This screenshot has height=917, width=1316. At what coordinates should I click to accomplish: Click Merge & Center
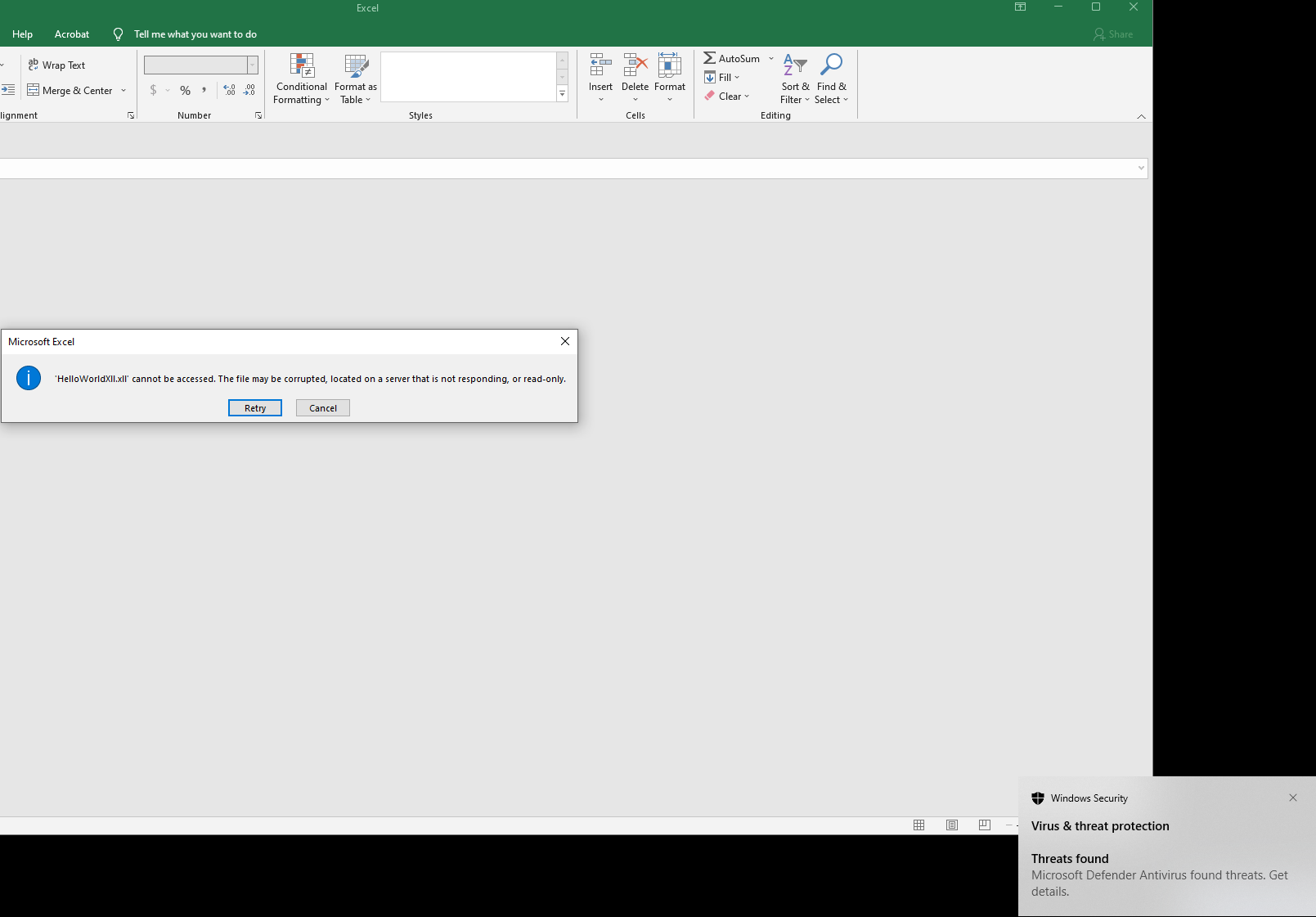[x=70, y=91]
